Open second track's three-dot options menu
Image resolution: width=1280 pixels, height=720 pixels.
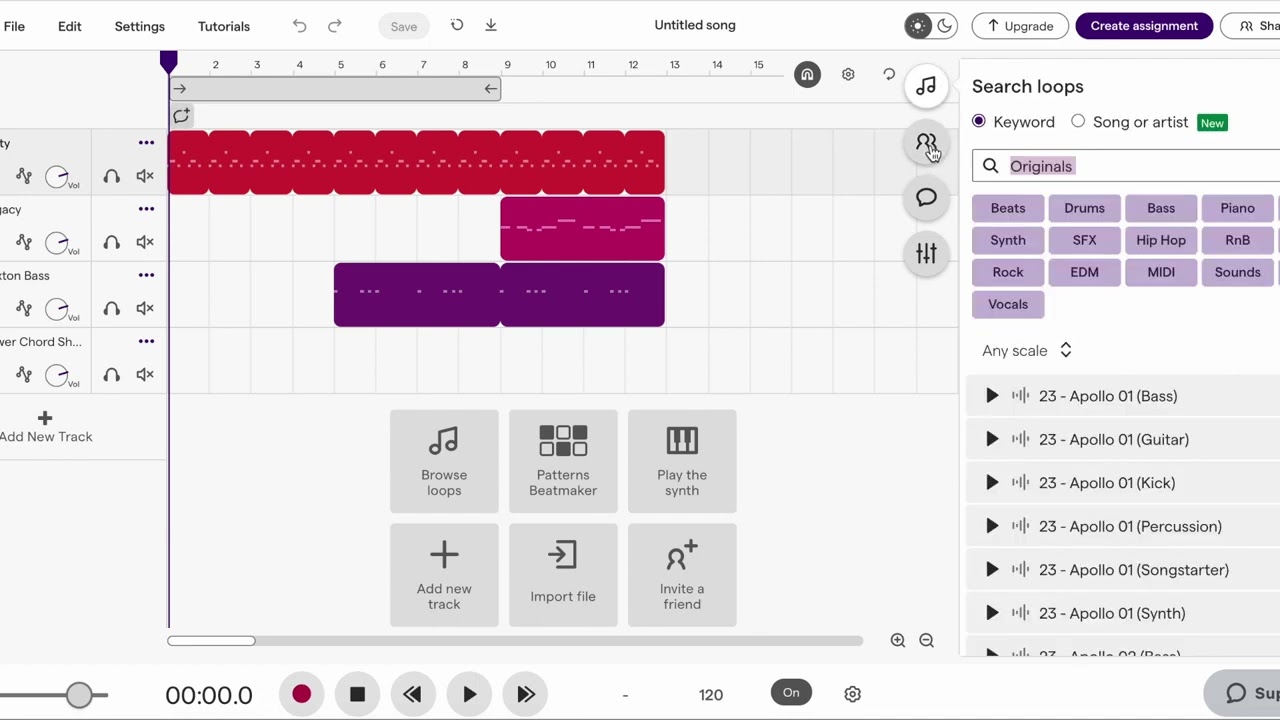point(147,209)
